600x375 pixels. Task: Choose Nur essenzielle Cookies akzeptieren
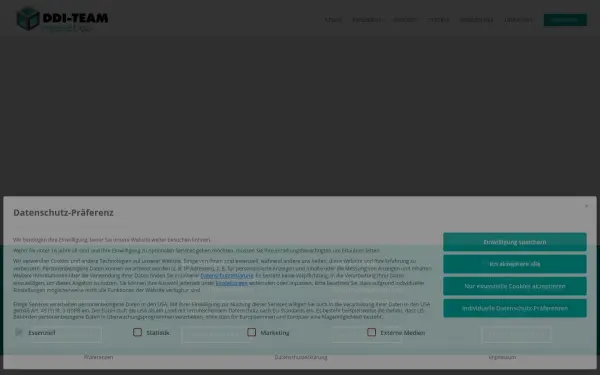pyautogui.click(x=515, y=286)
